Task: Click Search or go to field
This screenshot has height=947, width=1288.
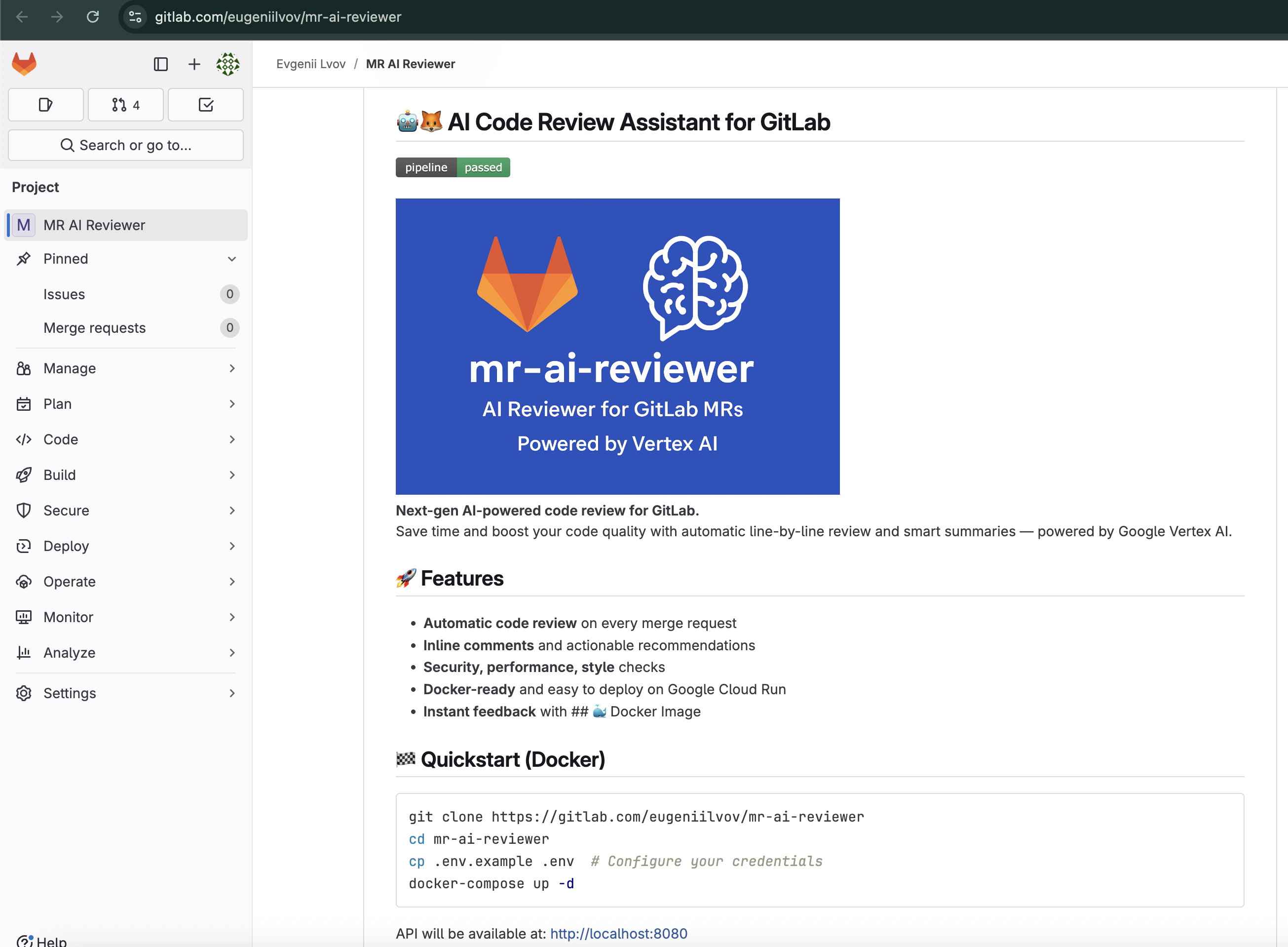Action: pos(125,145)
